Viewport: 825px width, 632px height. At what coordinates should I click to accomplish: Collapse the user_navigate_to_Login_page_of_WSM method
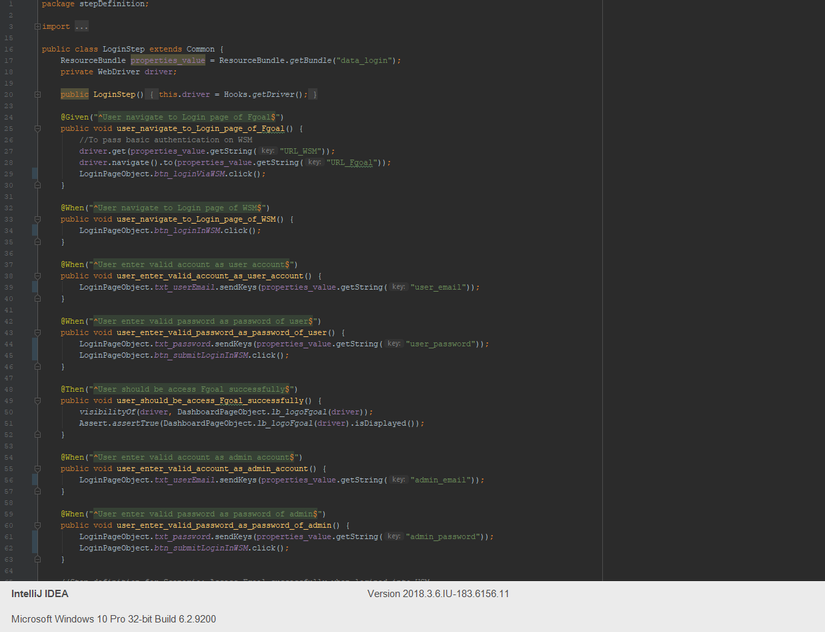pos(37,219)
